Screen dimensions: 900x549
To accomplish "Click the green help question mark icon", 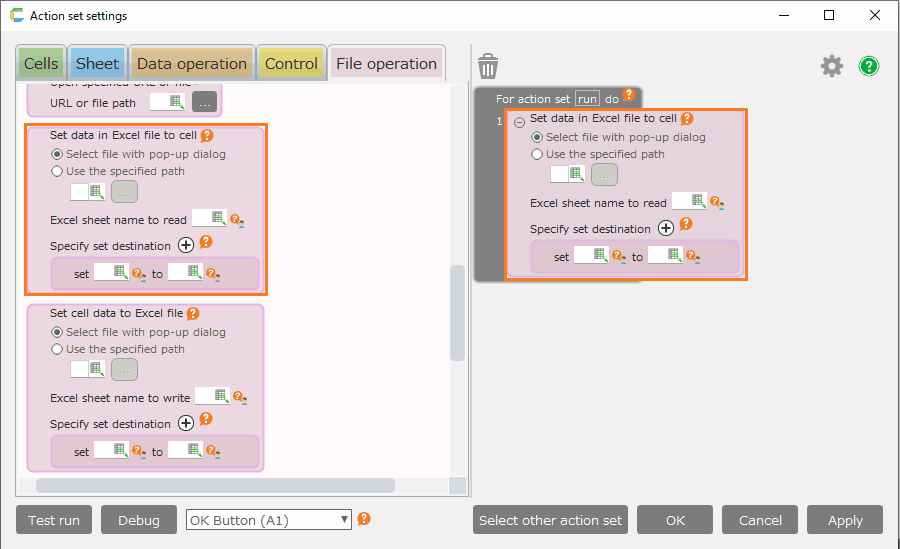I will point(869,66).
